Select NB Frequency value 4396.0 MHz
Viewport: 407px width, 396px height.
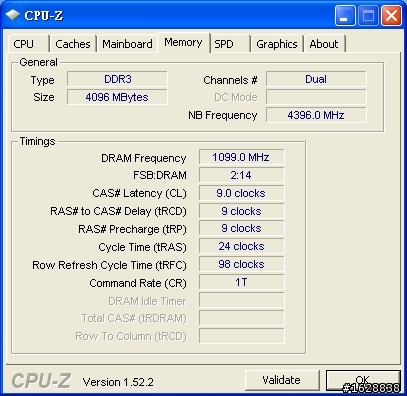316,115
